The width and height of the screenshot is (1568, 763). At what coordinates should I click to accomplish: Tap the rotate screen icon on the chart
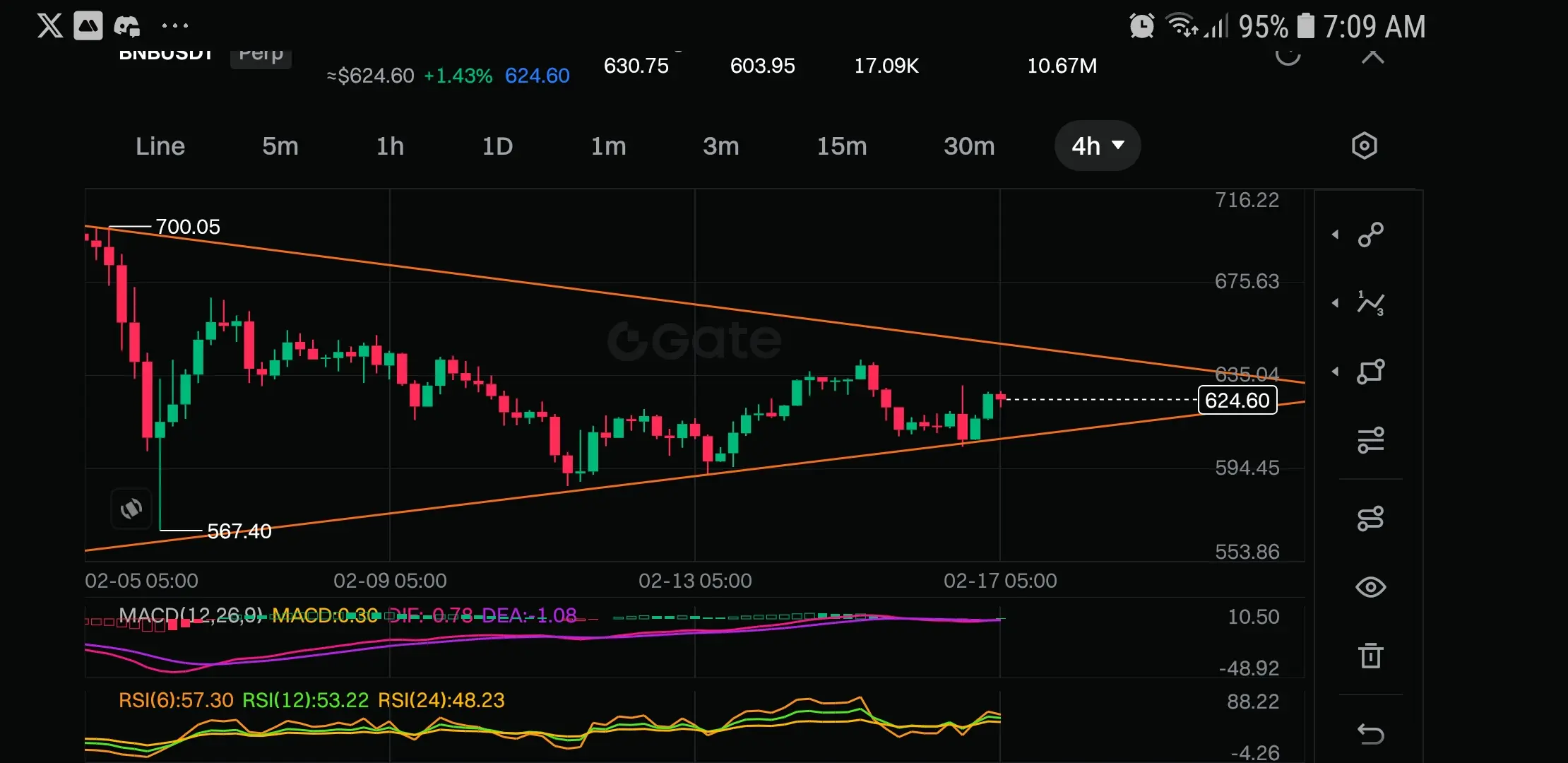131,508
